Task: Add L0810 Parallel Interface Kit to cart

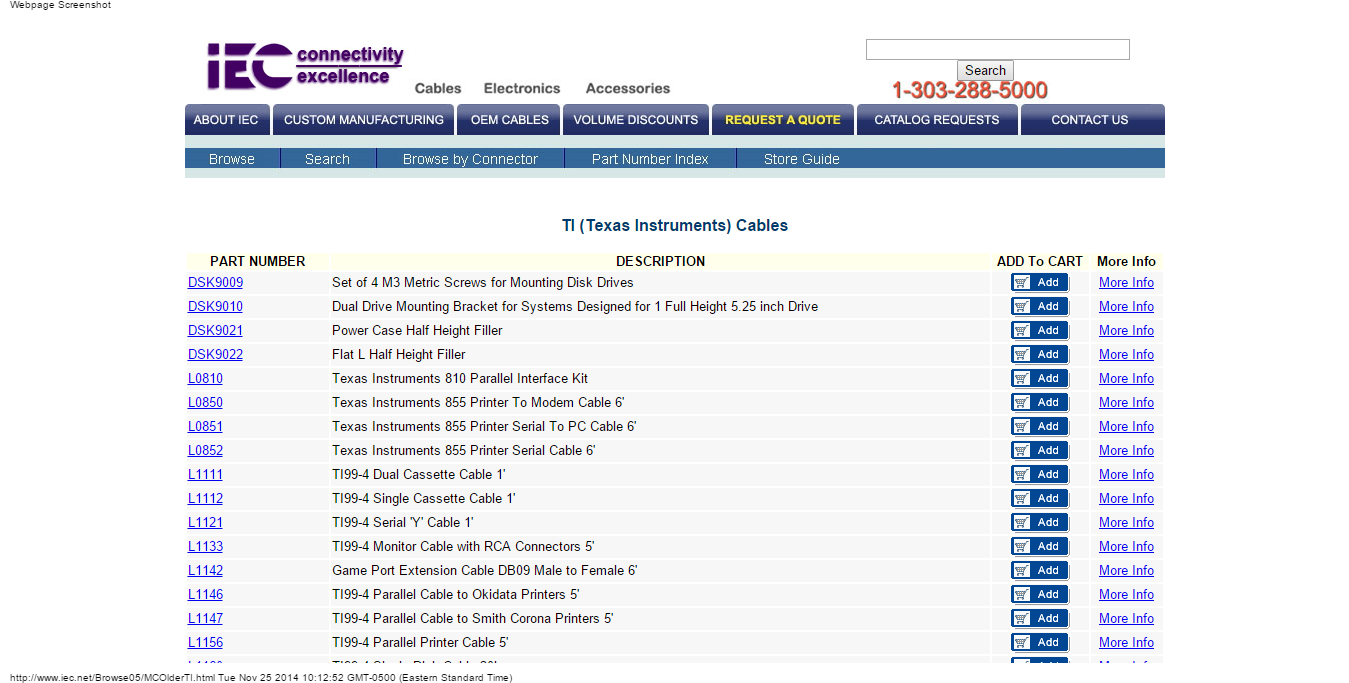Action: pos(1039,378)
